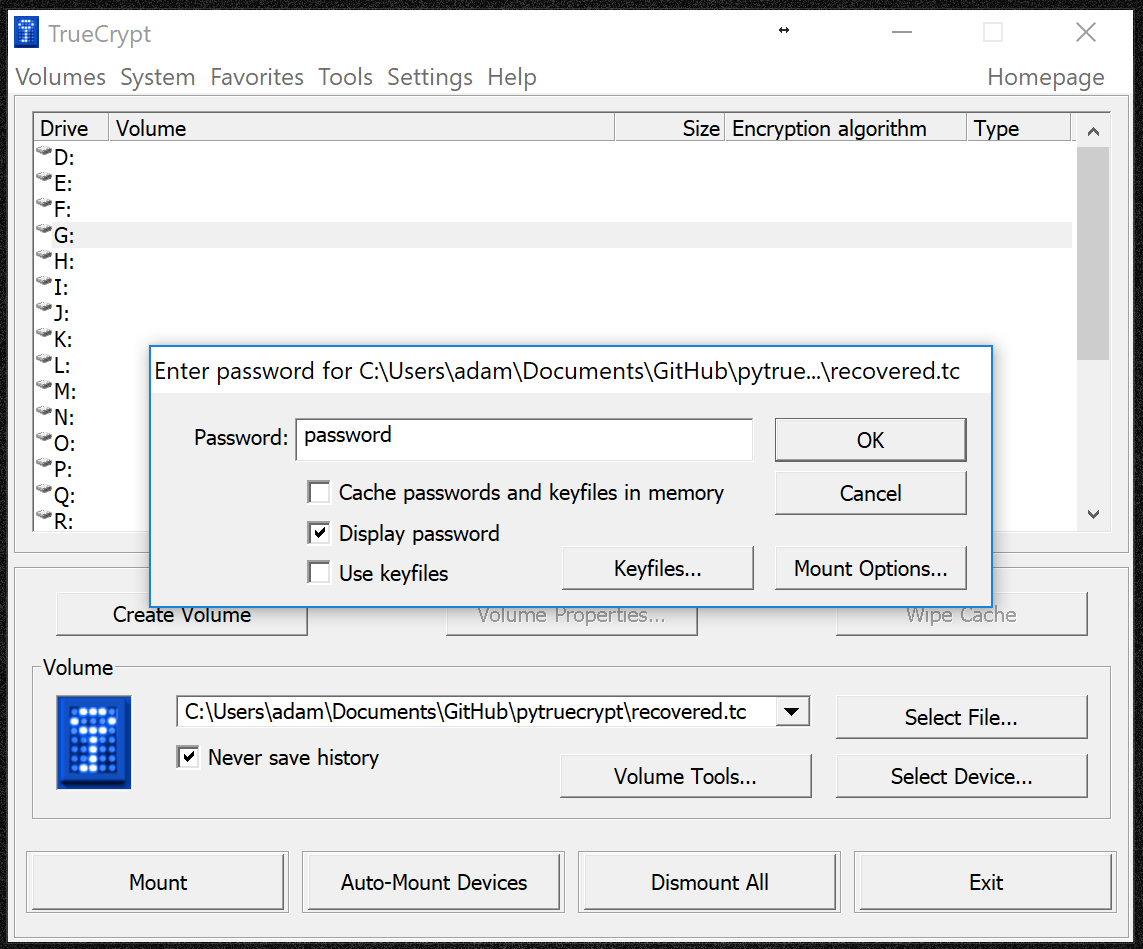Image resolution: width=1143 pixels, height=949 pixels.
Task: Open Mount Options...
Action: pyautogui.click(x=870, y=568)
